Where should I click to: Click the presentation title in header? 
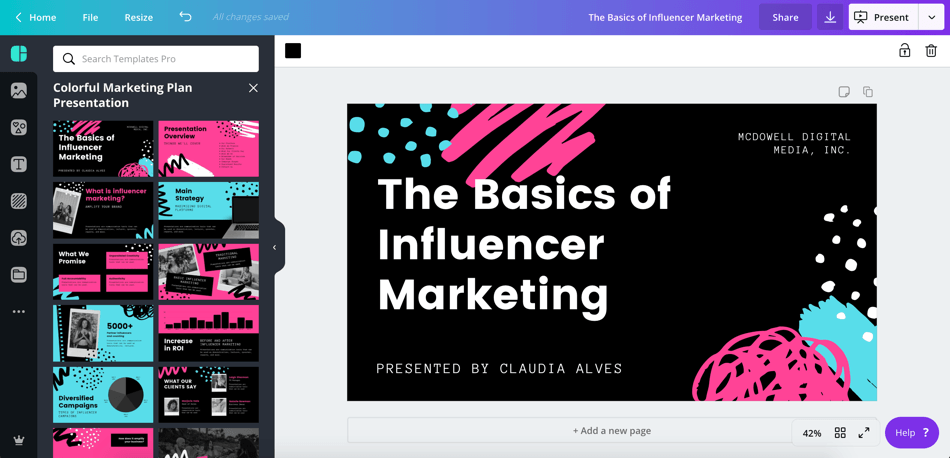point(665,18)
